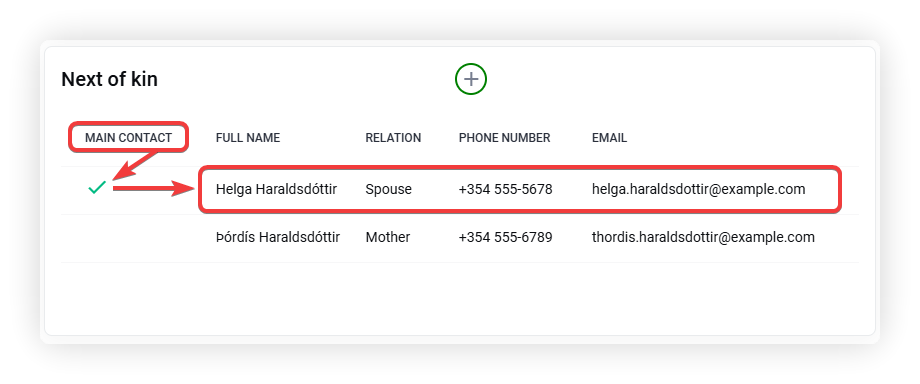Click the EMAIL column header
The width and height of the screenshot is (920, 384).
click(610, 138)
